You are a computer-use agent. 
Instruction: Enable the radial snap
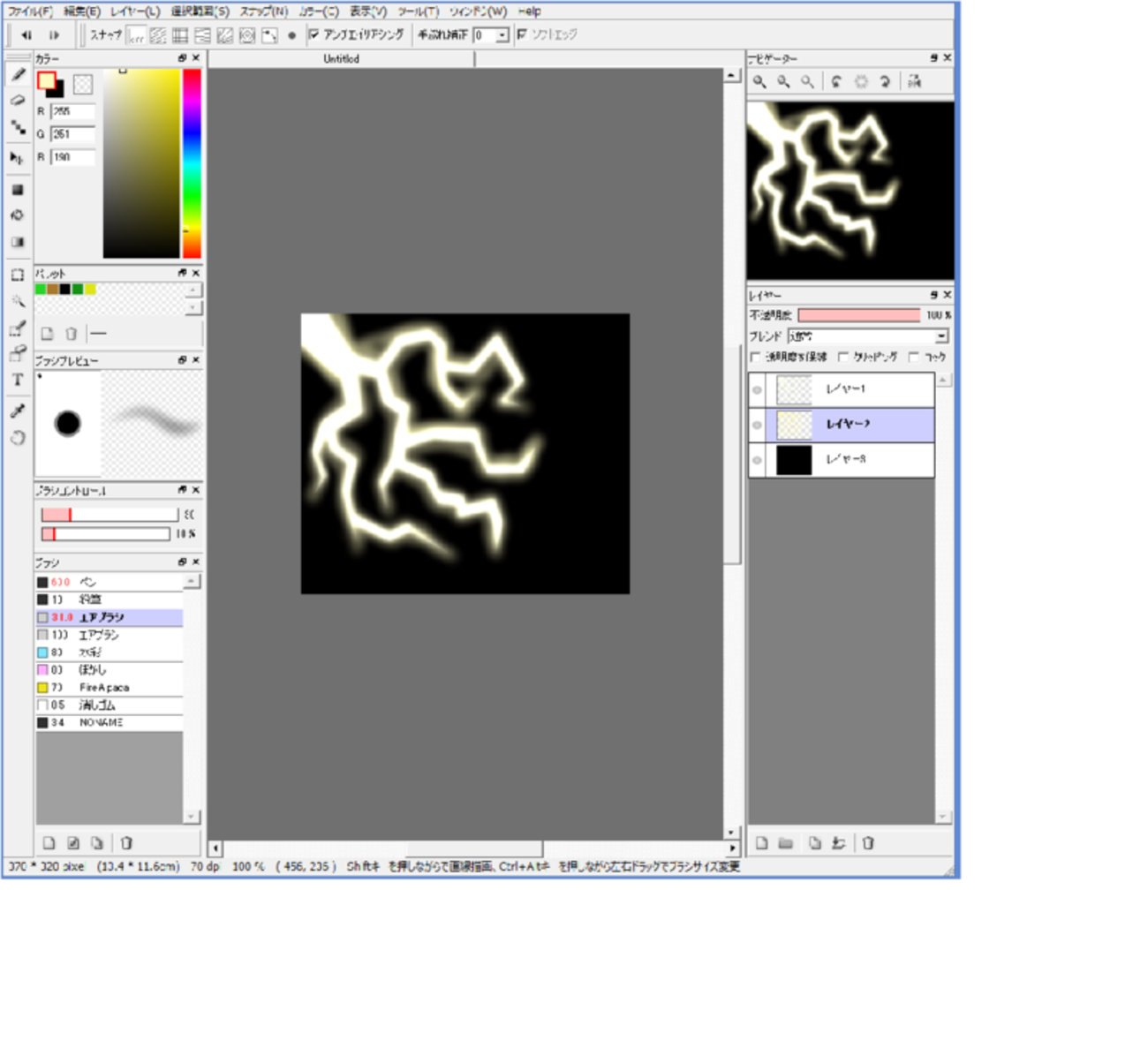(225, 35)
